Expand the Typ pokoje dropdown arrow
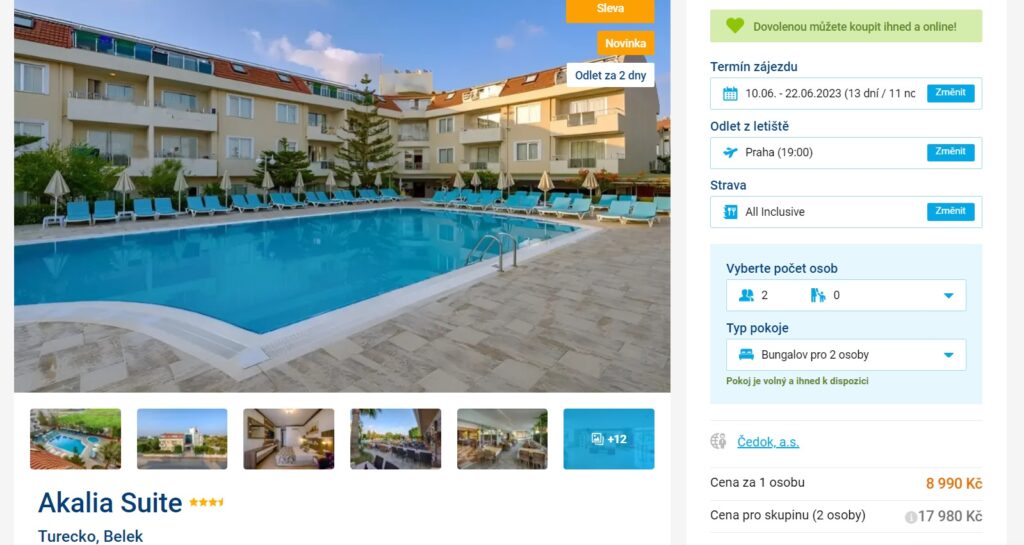 [949, 355]
